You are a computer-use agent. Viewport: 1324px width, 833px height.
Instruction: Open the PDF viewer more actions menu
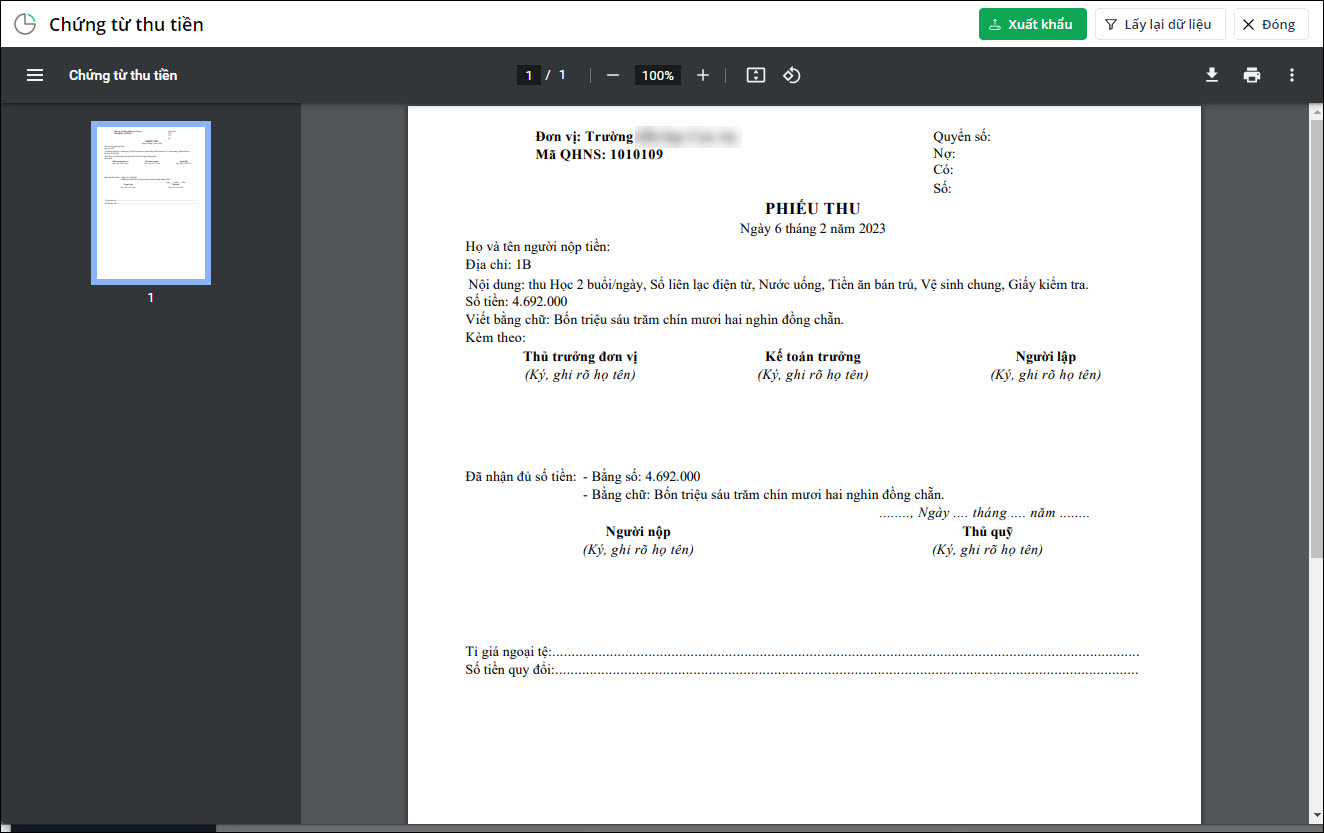[1292, 75]
